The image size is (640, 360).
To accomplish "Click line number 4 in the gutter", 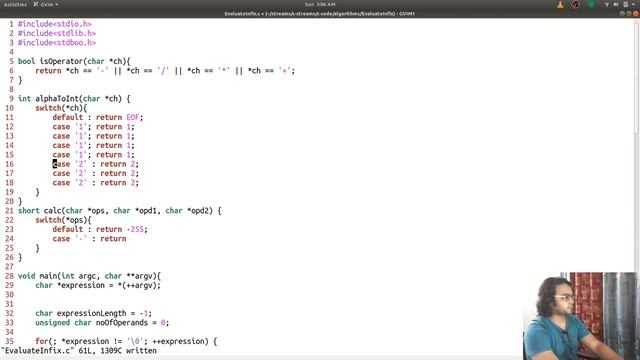I will pyautogui.click(x=11, y=52).
